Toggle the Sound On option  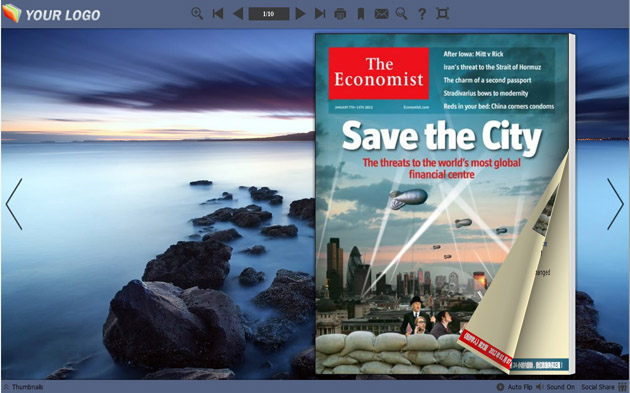(x=555, y=387)
